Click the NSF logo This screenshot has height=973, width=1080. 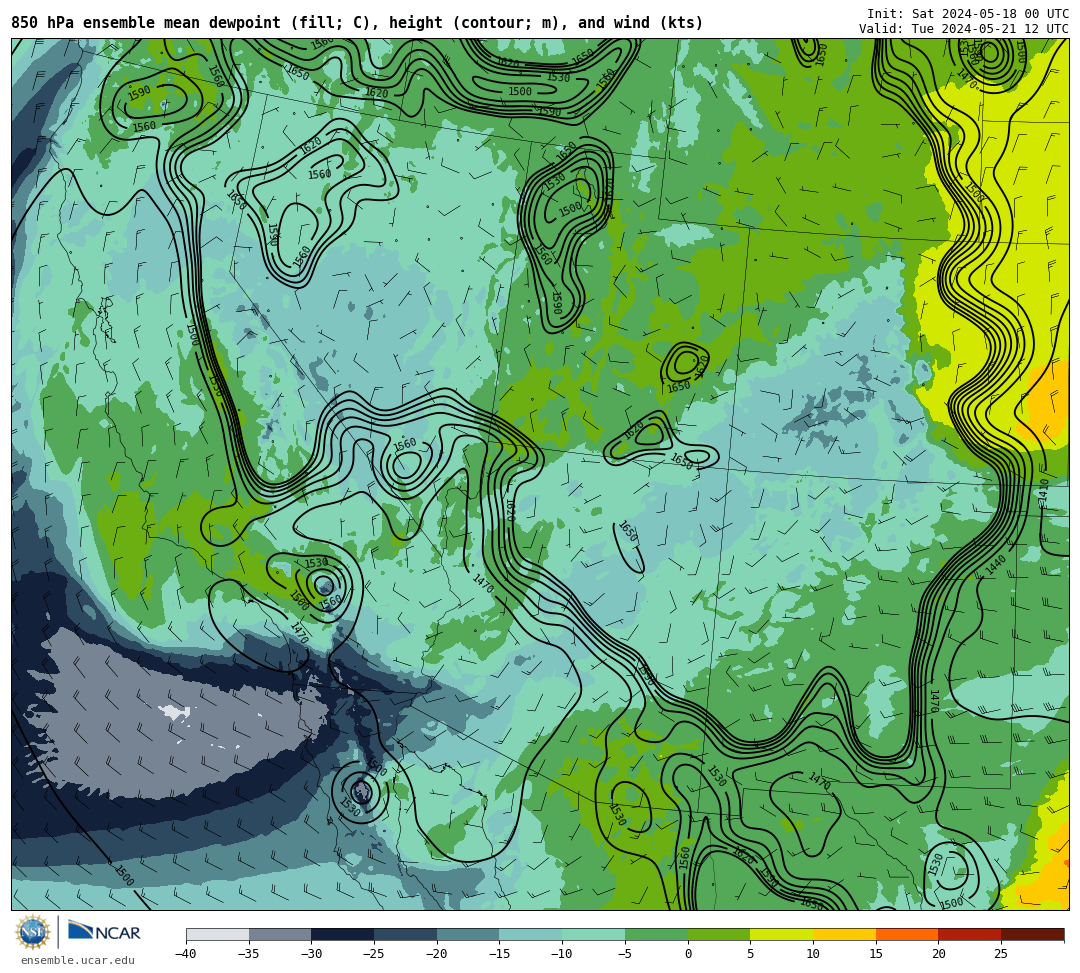click(33, 933)
